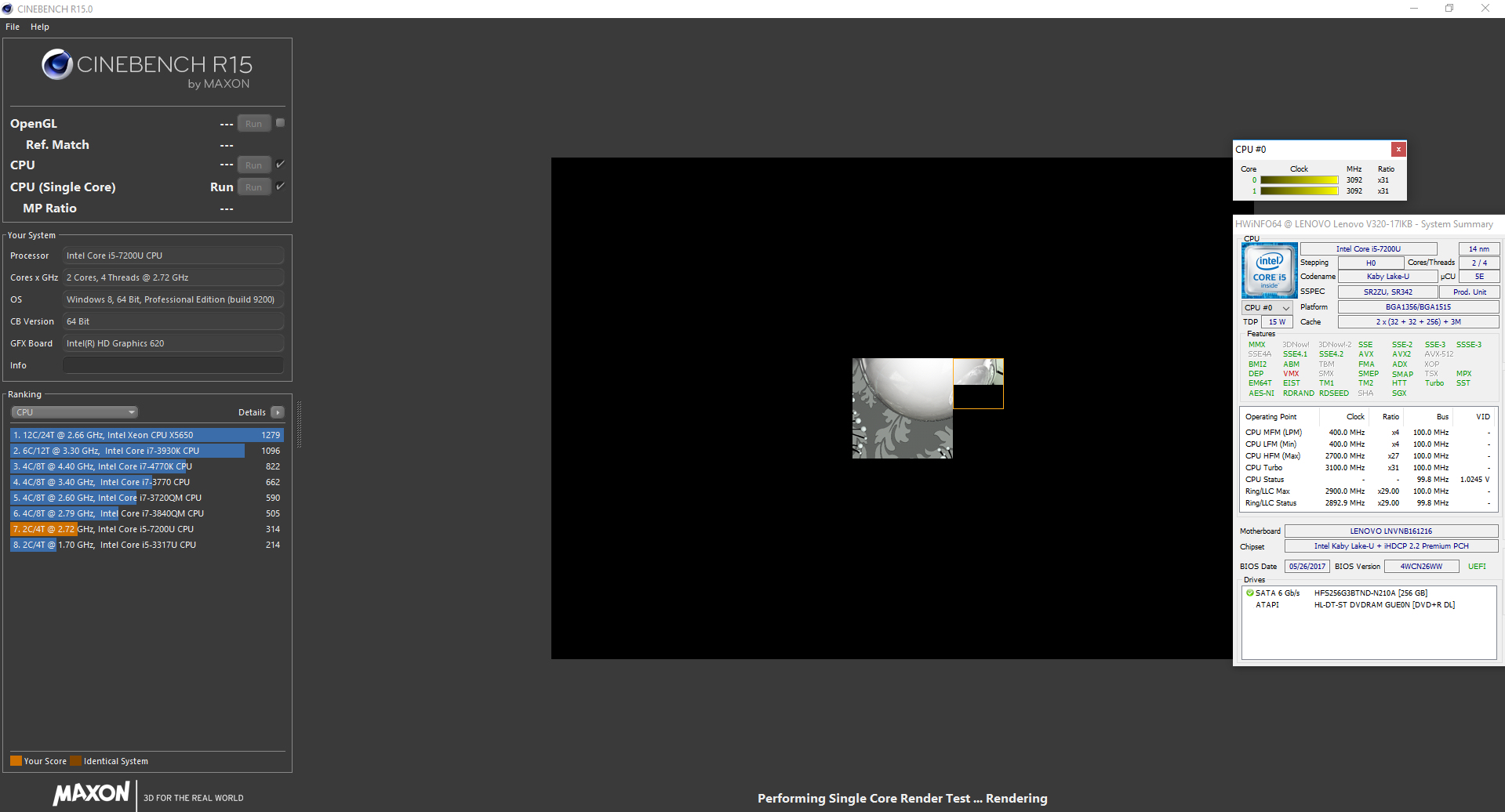Click the chipset field in HWiNFO
1505x812 pixels.
pyautogui.click(x=1391, y=546)
